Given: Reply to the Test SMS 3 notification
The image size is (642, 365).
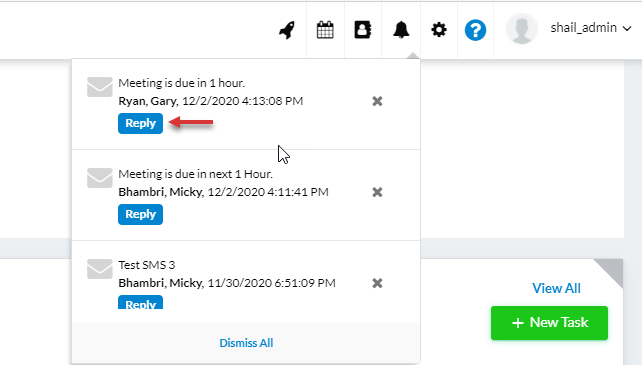Looking at the screenshot, I should coord(140,302).
